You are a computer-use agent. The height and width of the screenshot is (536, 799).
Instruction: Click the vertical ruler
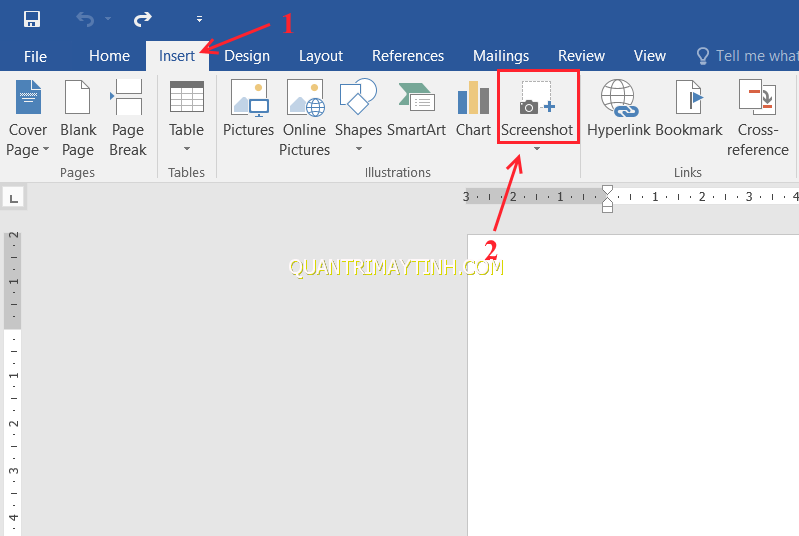pyautogui.click(x=13, y=383)
